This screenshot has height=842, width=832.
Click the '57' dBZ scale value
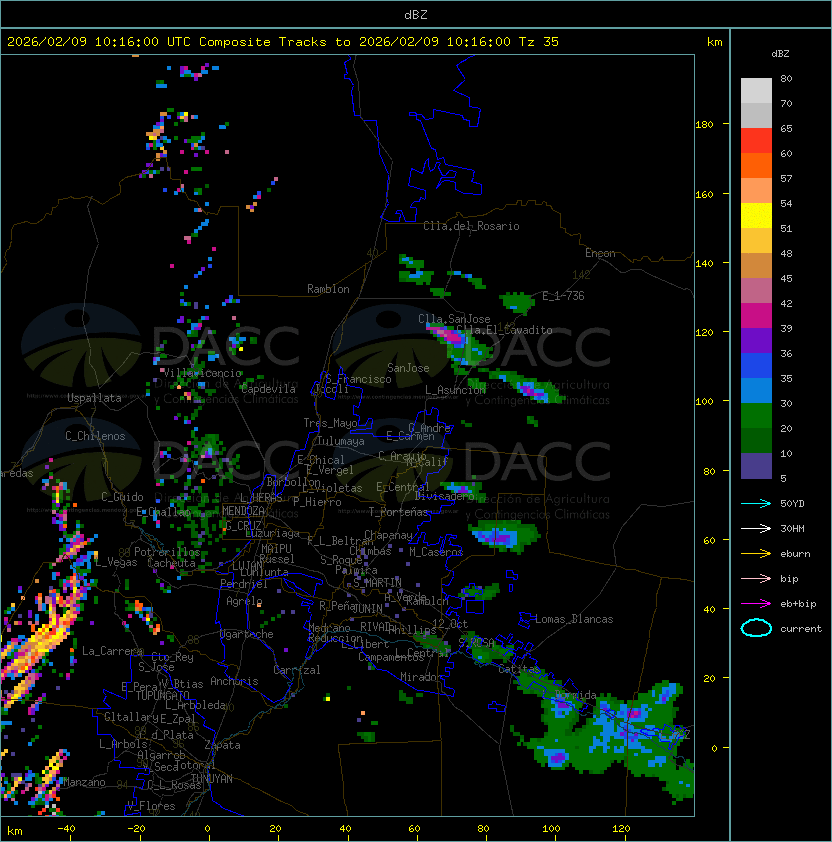(x=786, y=178)
